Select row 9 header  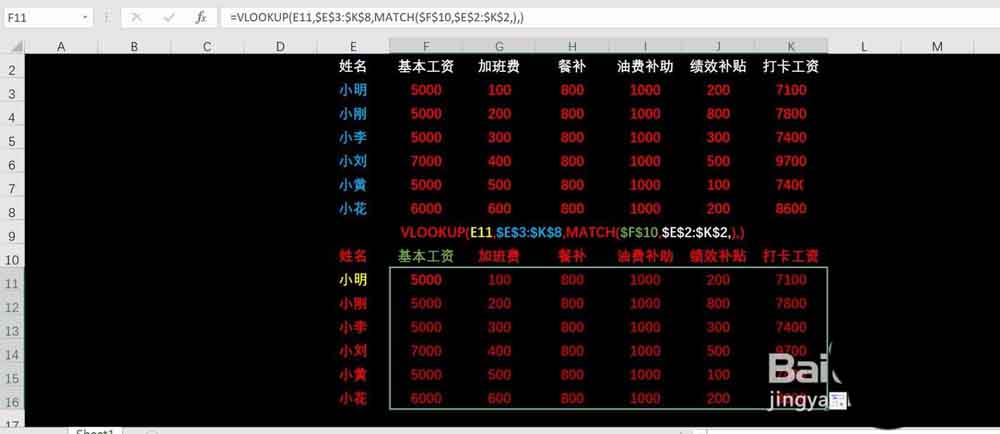[12, 236]
